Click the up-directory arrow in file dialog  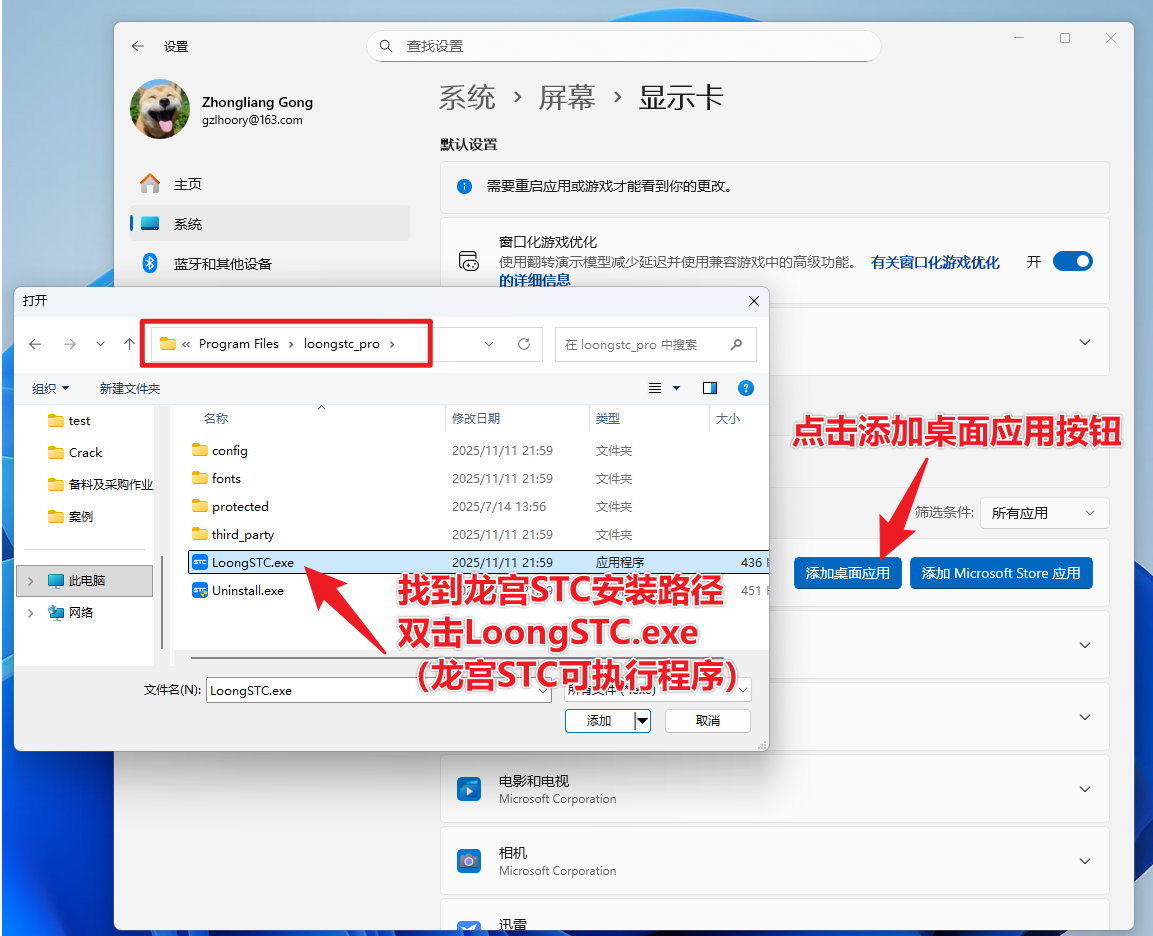click(129, 344)
